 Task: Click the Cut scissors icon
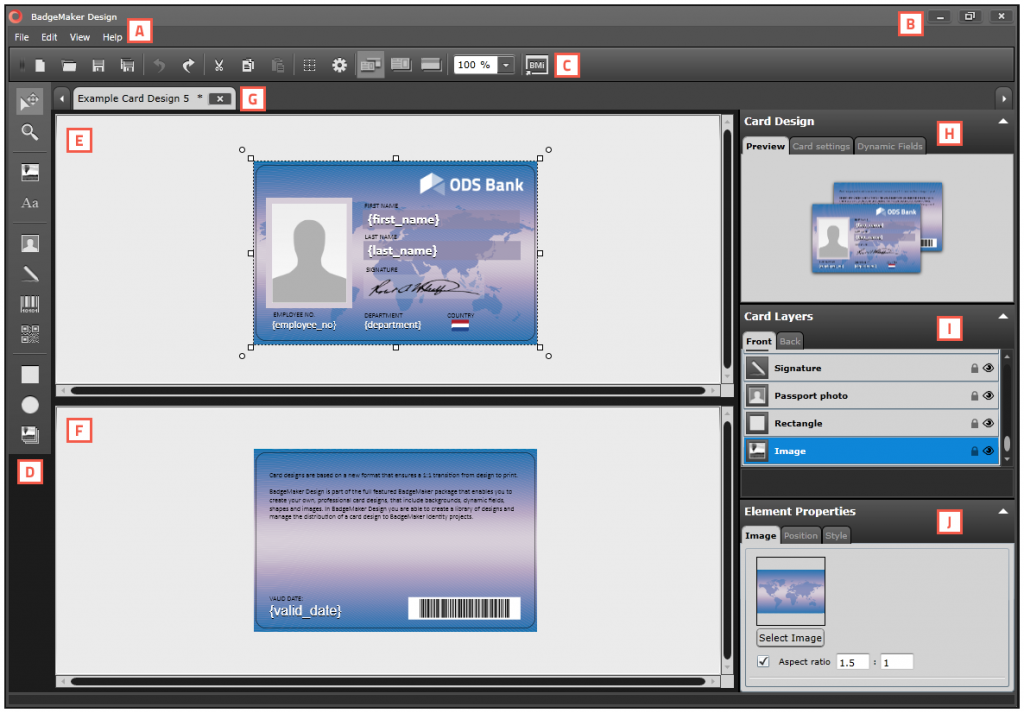coord(219,64)
